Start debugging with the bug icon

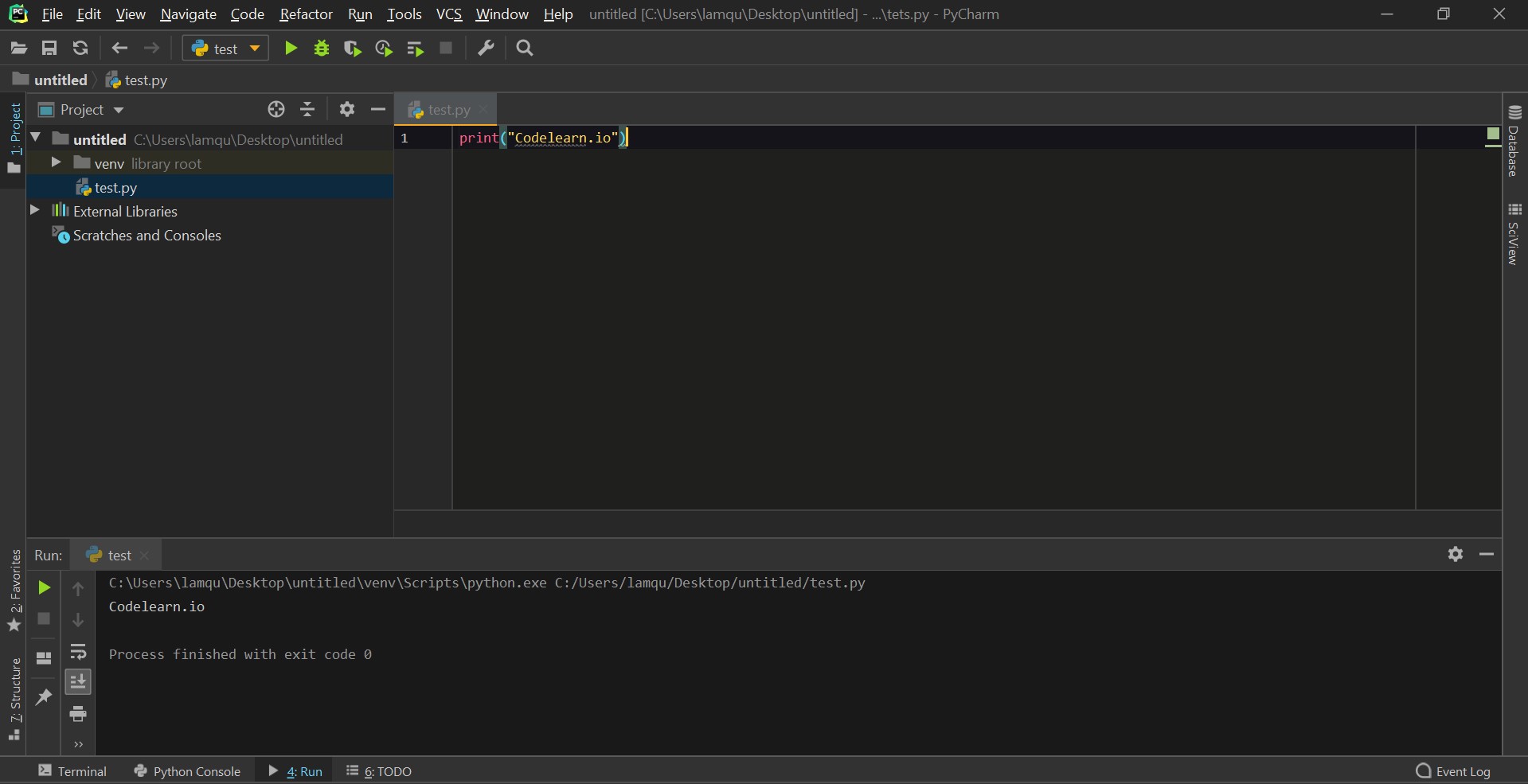pos(321,48)
